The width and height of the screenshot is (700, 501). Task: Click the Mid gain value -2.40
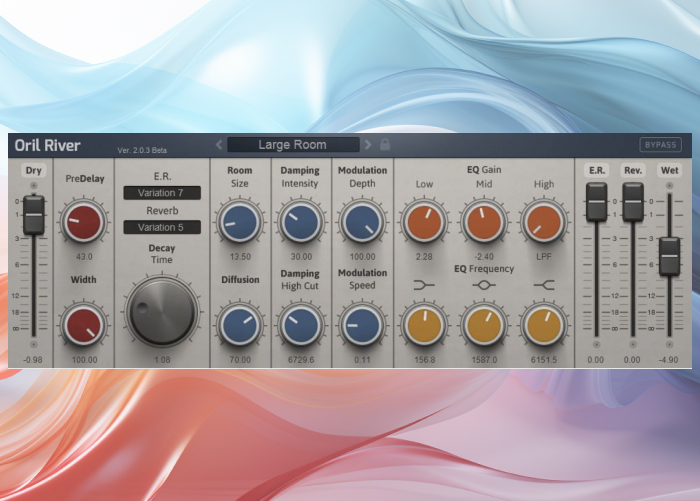[x=484, y=257]
